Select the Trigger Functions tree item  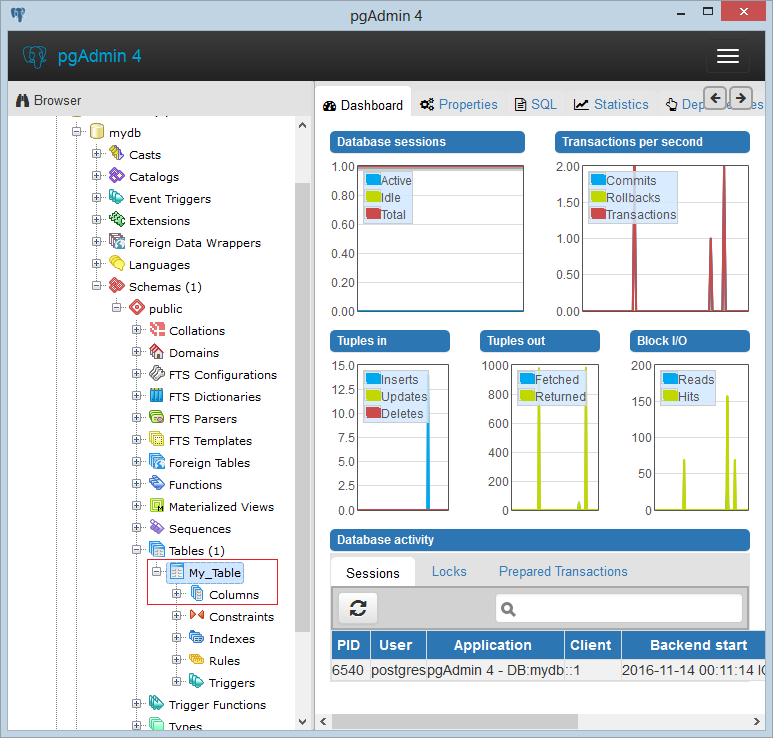coord(217,704)
